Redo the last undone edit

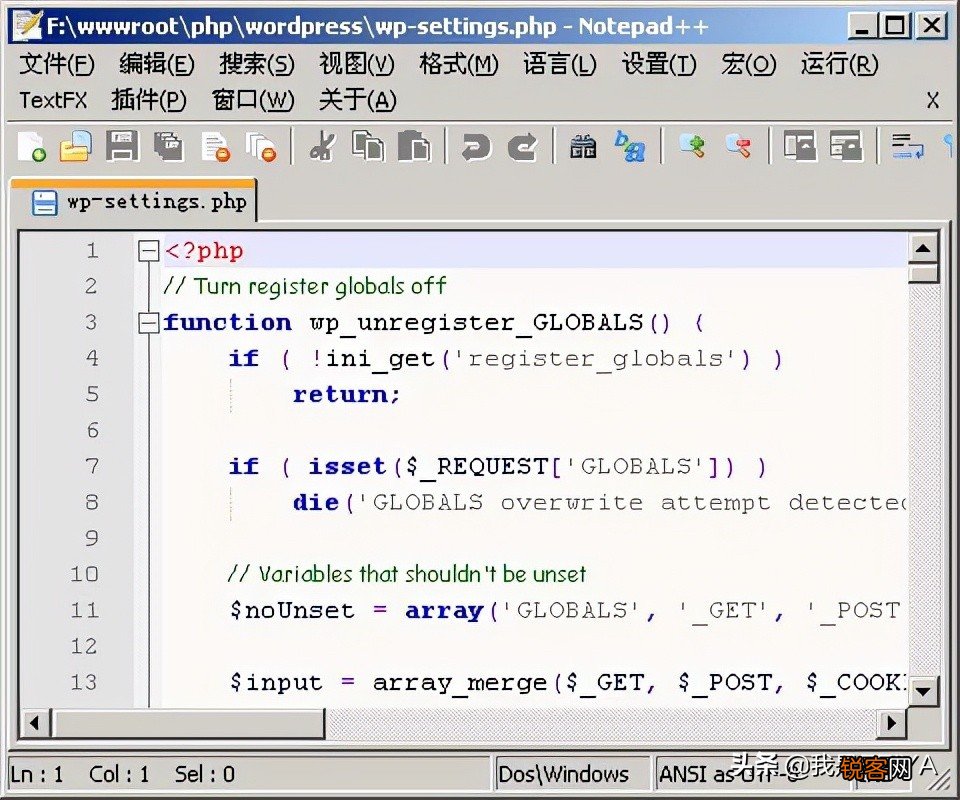(522, 146)
